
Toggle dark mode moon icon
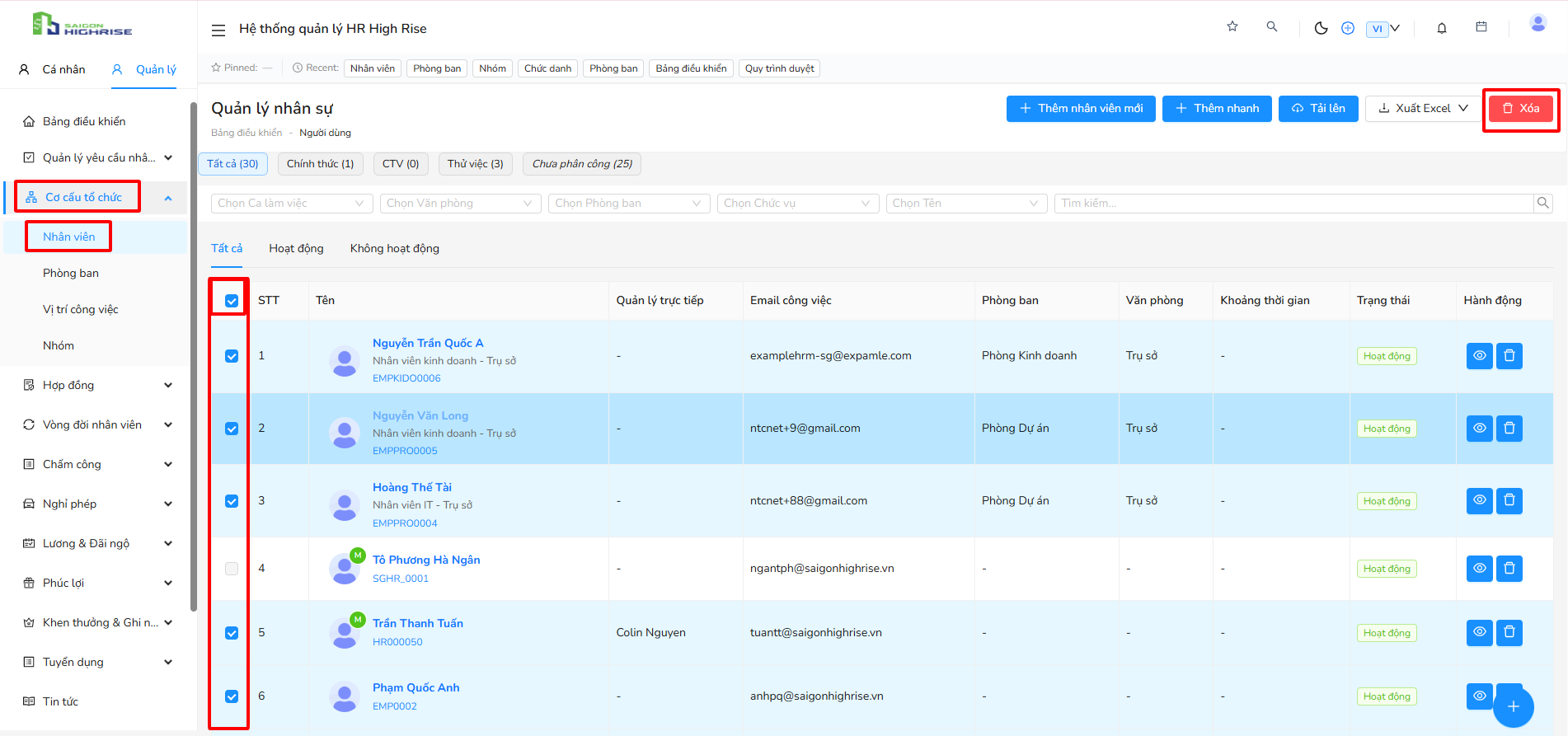tap(1322, 28)
